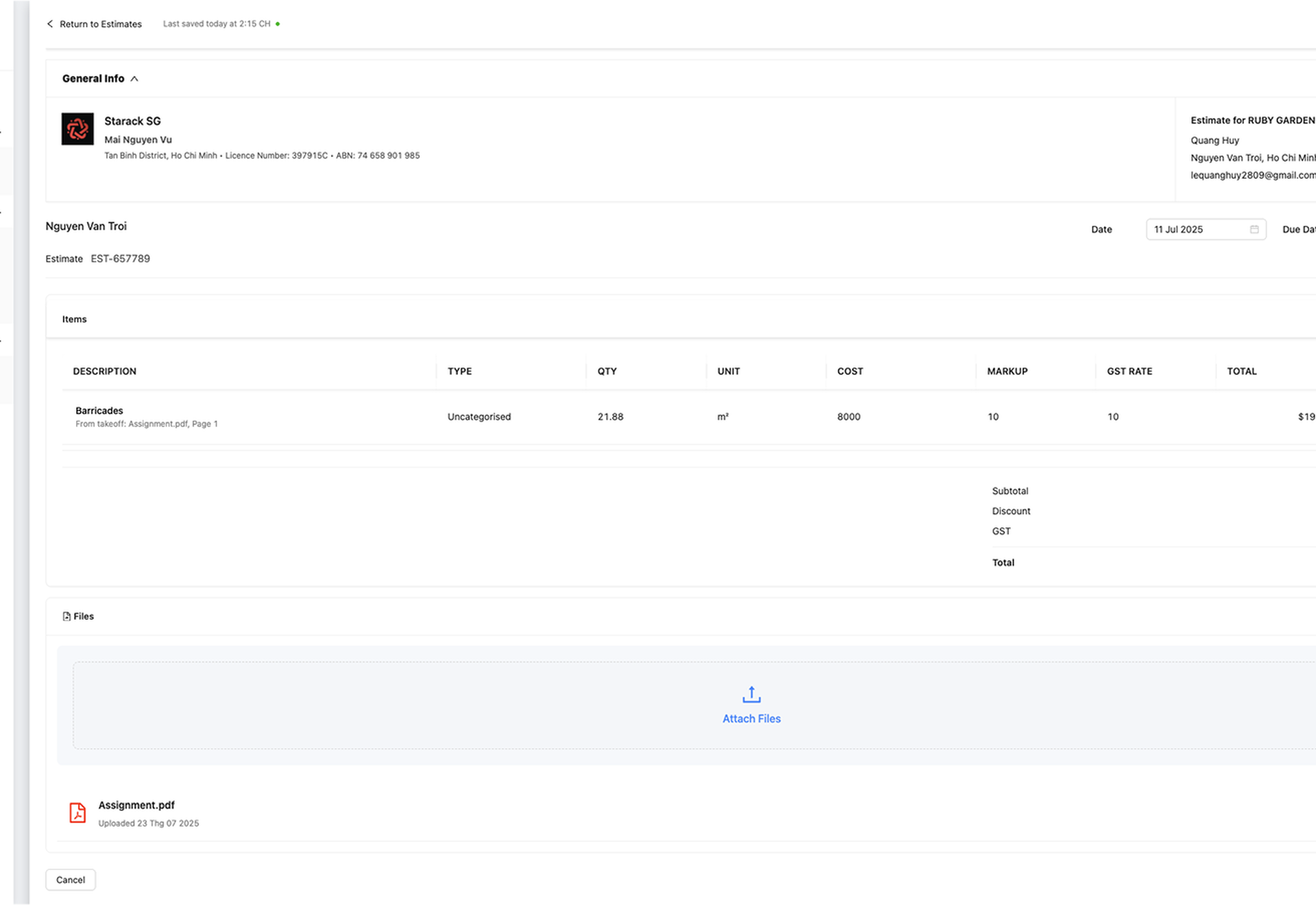Click the Starack SG company logo
1316x905 pixels.
[x=77, y=129]
